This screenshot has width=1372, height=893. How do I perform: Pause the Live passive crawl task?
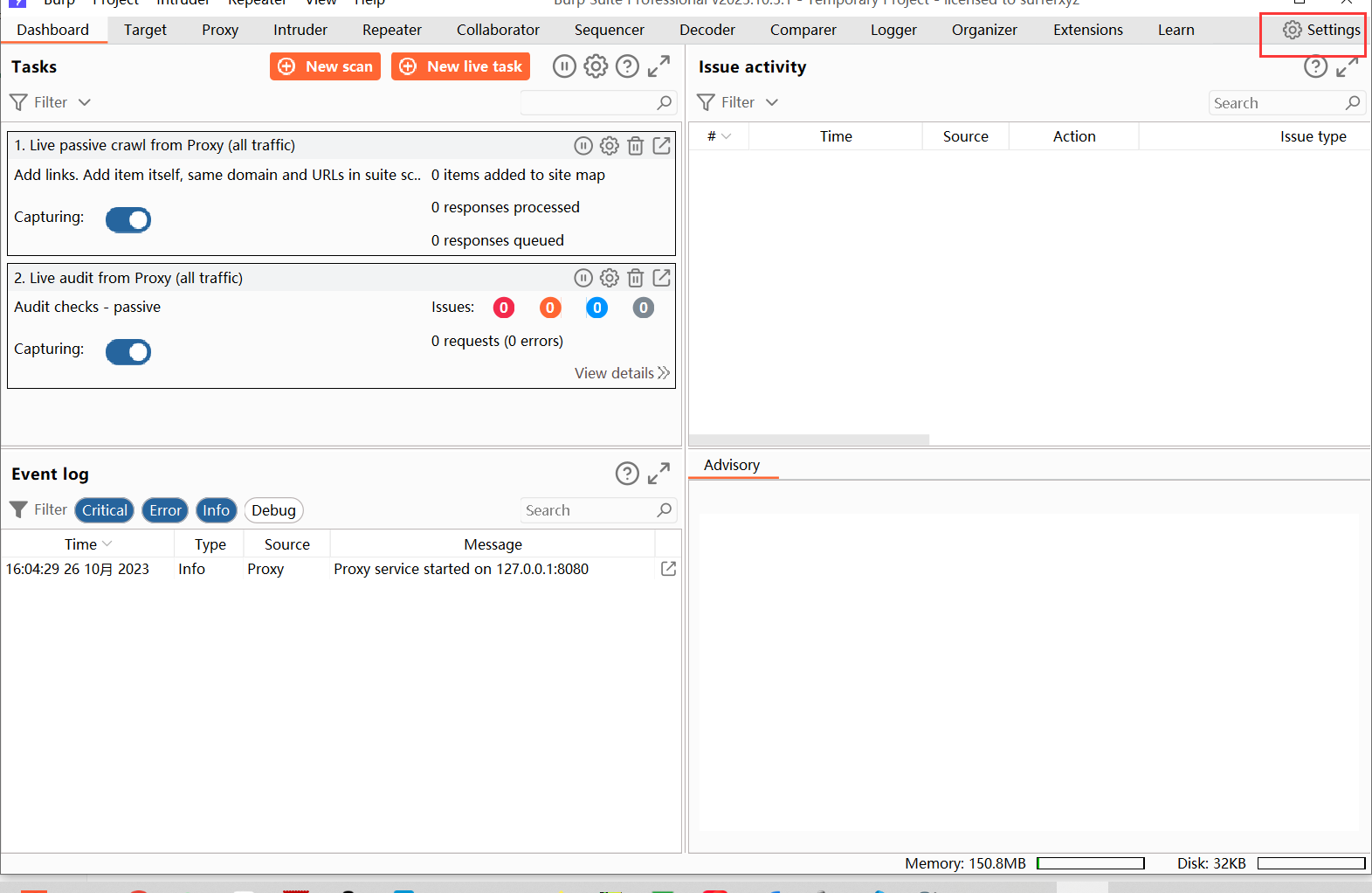(583, 146)
